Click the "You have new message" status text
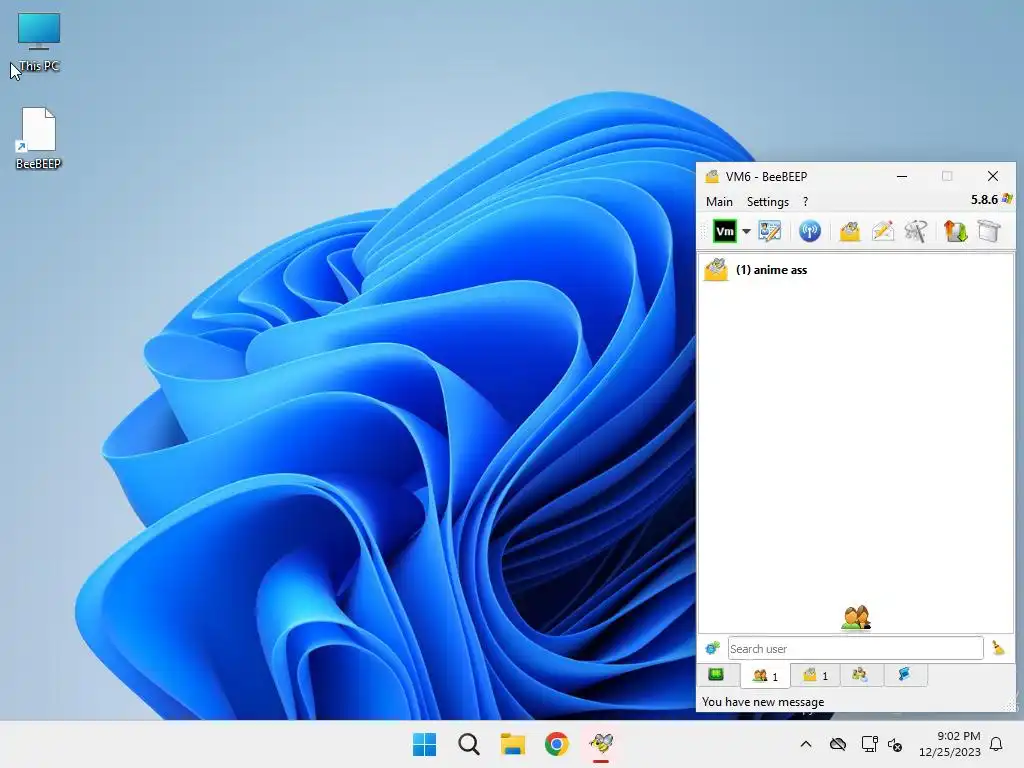The height and width of the screenshot is (768, 1024). [x=763, y=702]
